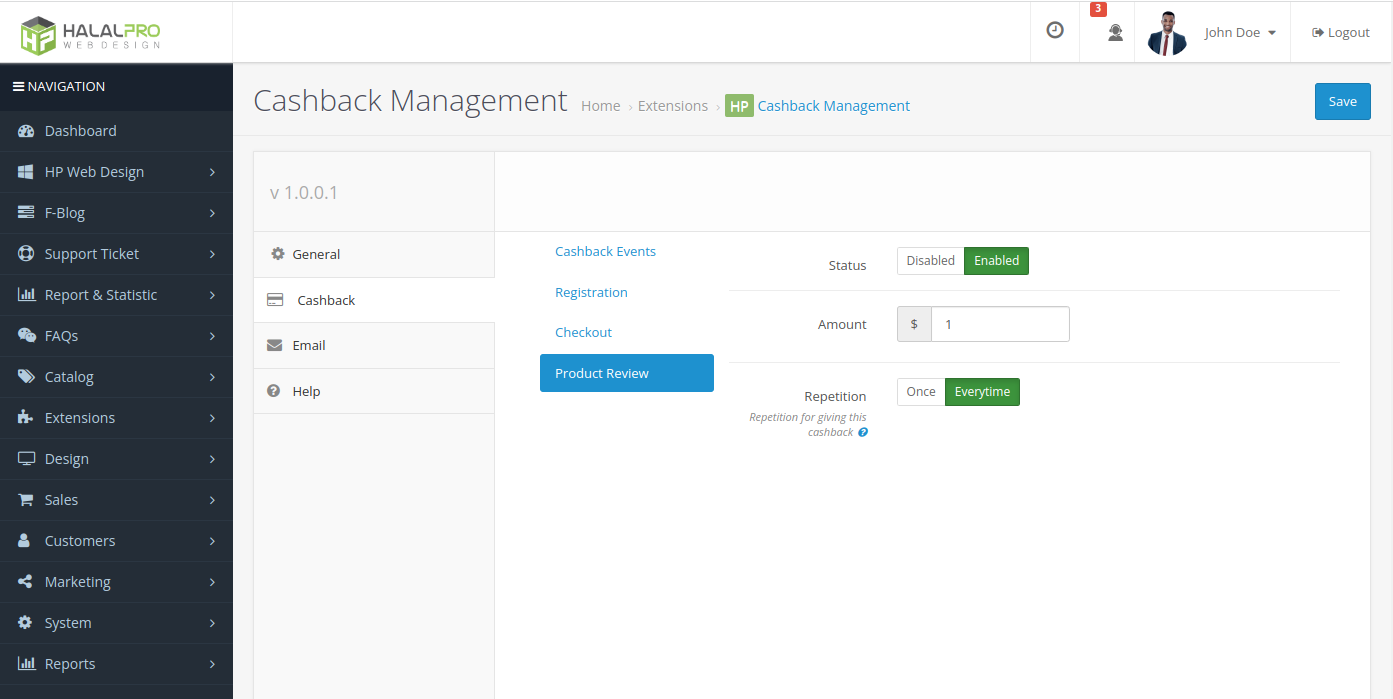Expand the Sales menu

63,500
